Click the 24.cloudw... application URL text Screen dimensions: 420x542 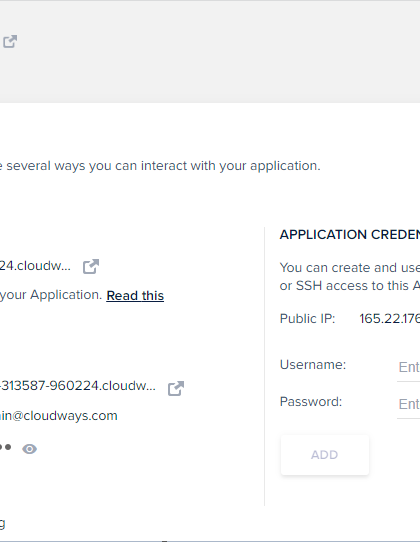(x=35, y=266)
